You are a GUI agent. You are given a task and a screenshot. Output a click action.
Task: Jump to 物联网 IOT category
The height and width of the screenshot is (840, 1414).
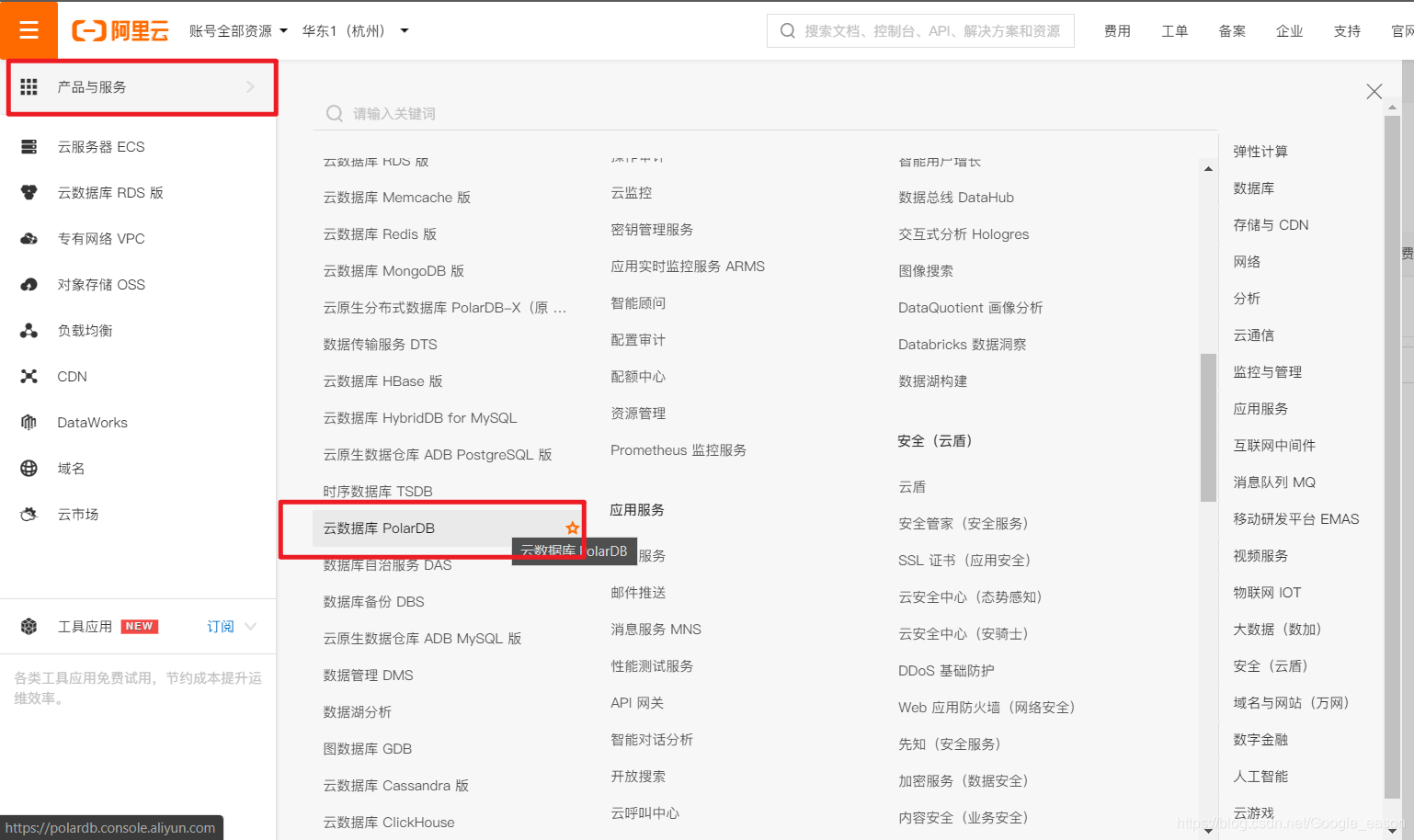(x=1267, y=593)
